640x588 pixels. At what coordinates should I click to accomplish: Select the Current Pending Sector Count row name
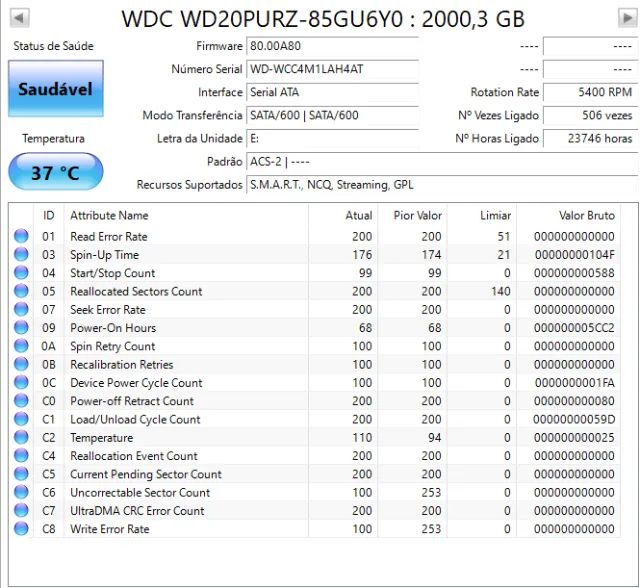tap(146, 474)
